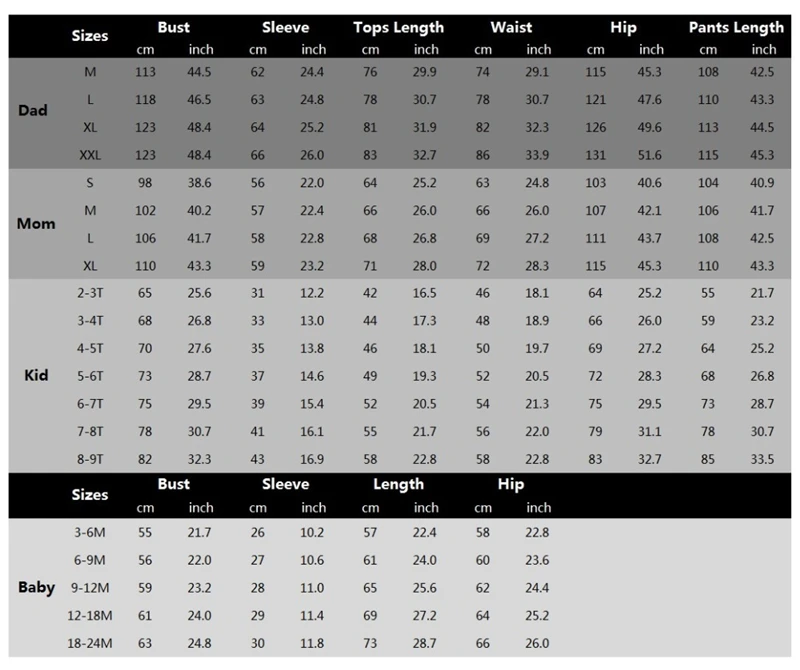Screen dimensions: 800x670
Task: Click the Length header in Baby section
Action: [398, 484]
